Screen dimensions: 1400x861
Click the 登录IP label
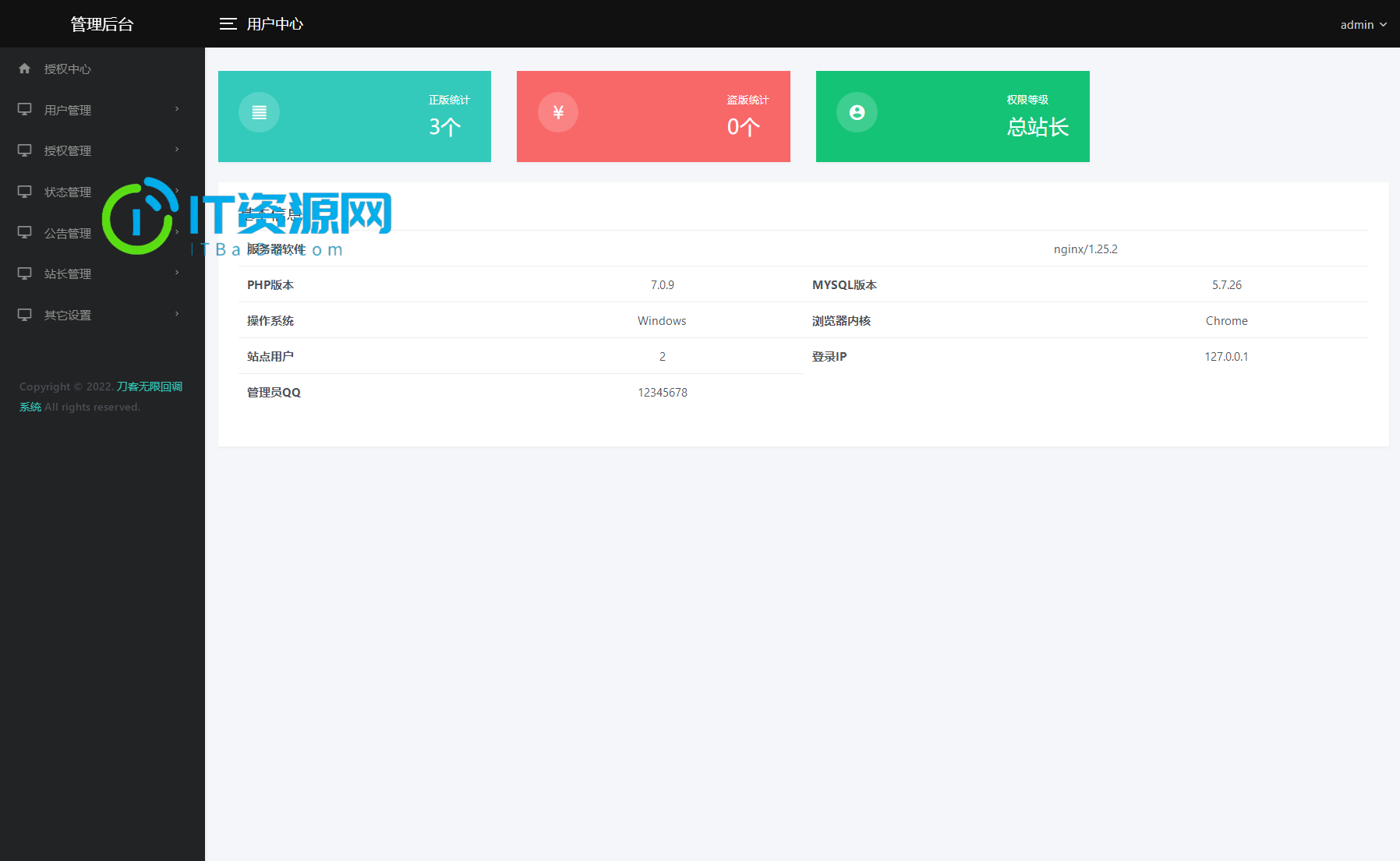point(829,357)
